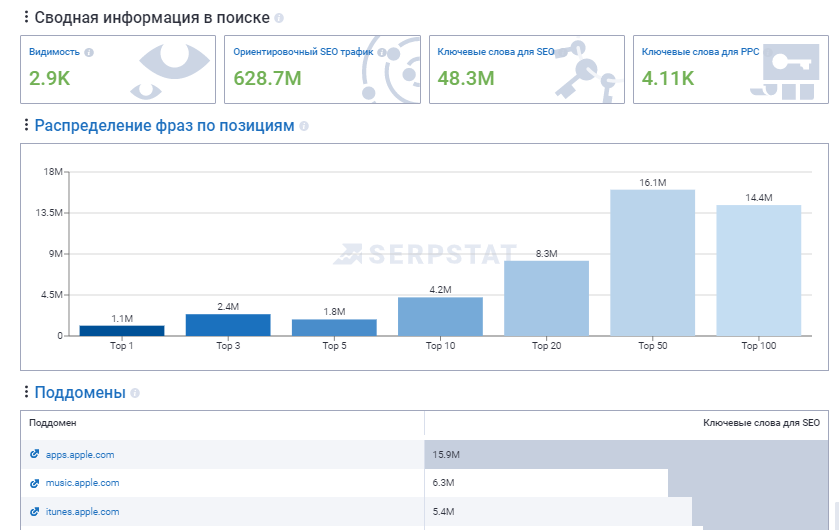Click the info icon beside Поддомены heading

pos(135,394)
